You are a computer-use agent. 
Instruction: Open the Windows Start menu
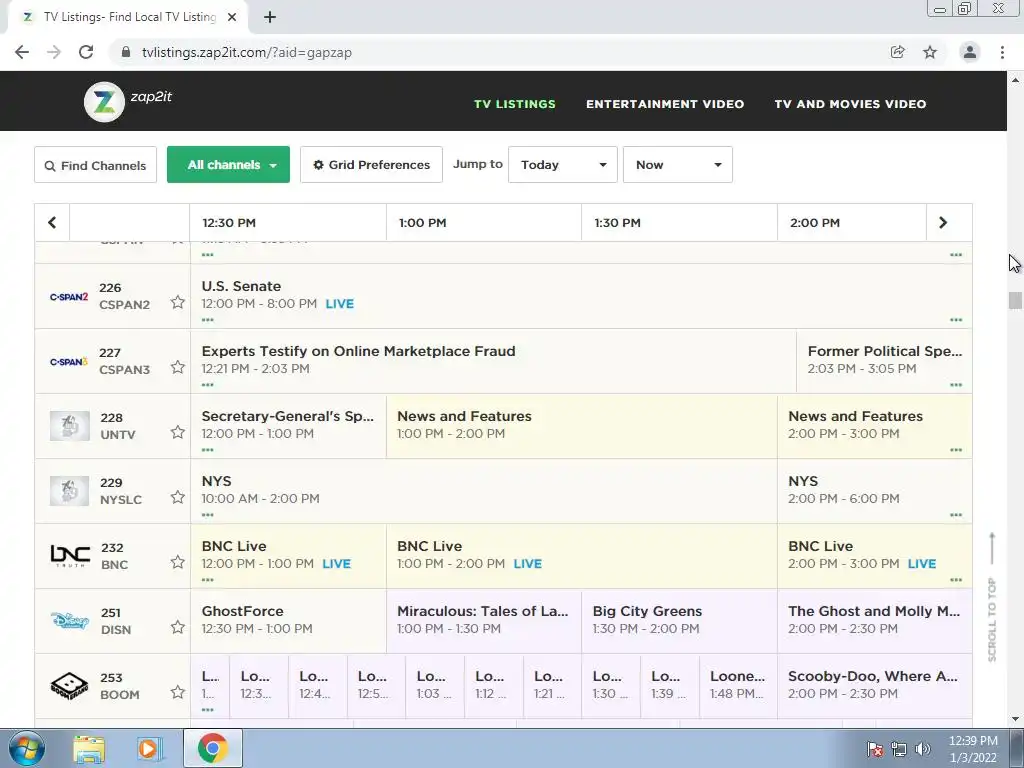tap(27, 748)
